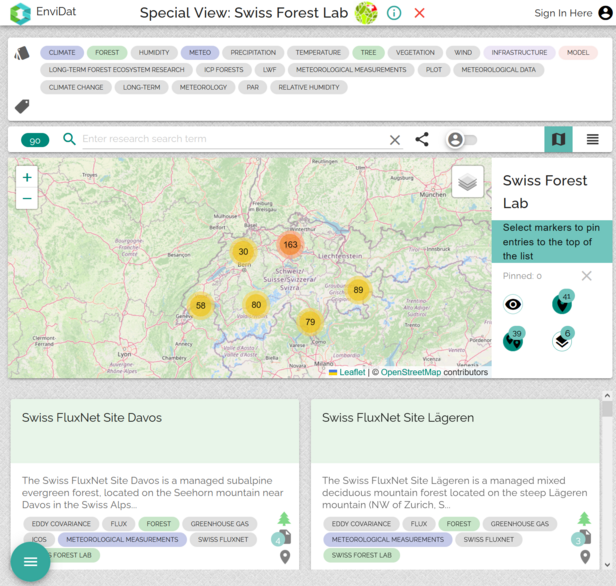Toggle polygon layers filter with 6 badge
The height and width of the screenshot is (586, 616).
[x=563, y=339]
